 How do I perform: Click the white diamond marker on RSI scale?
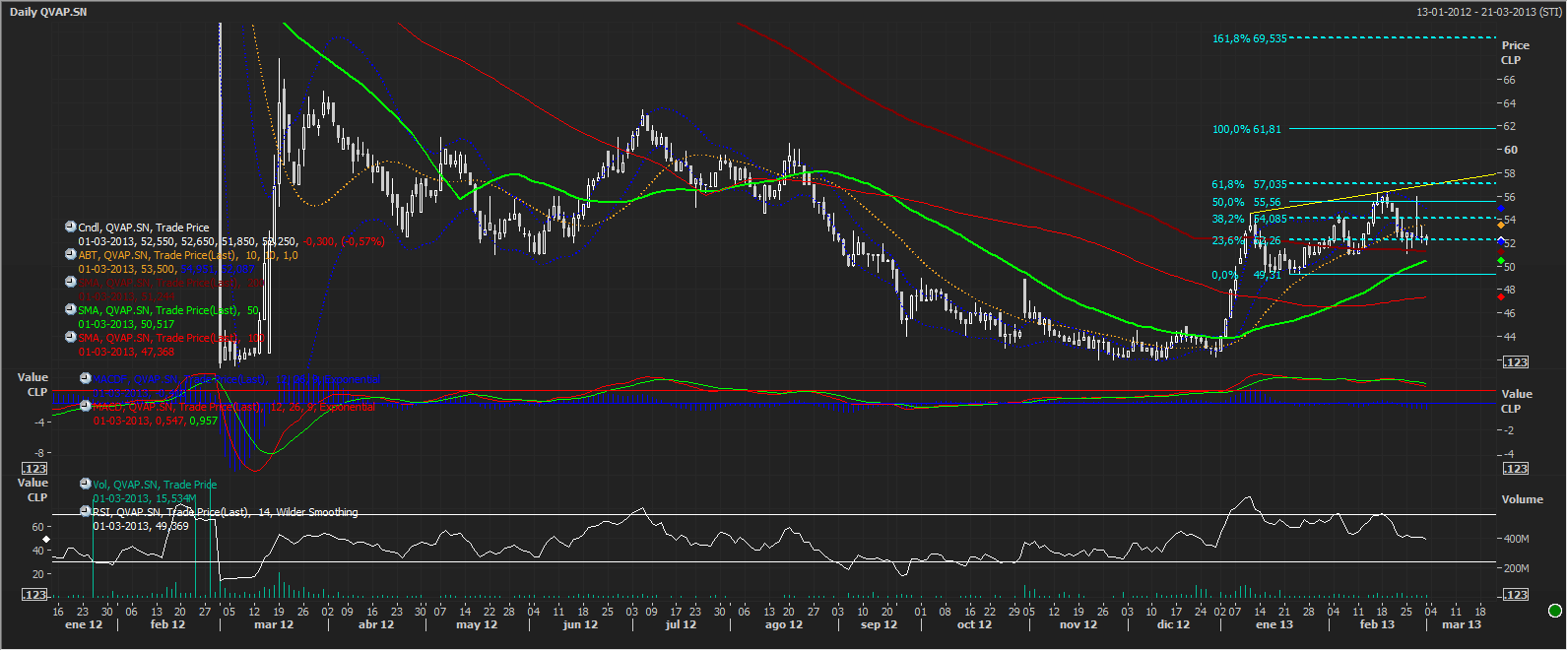pos(45,540)
